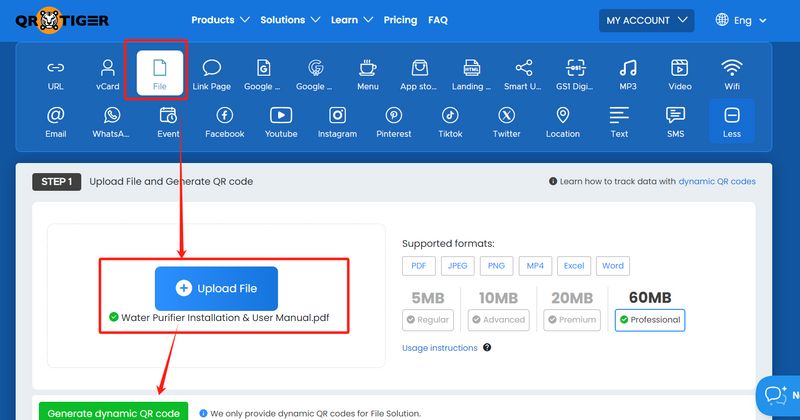The height and width of the screenshot is (420, 800).
Task: Select the SMS QR code type
Action: 676,122
